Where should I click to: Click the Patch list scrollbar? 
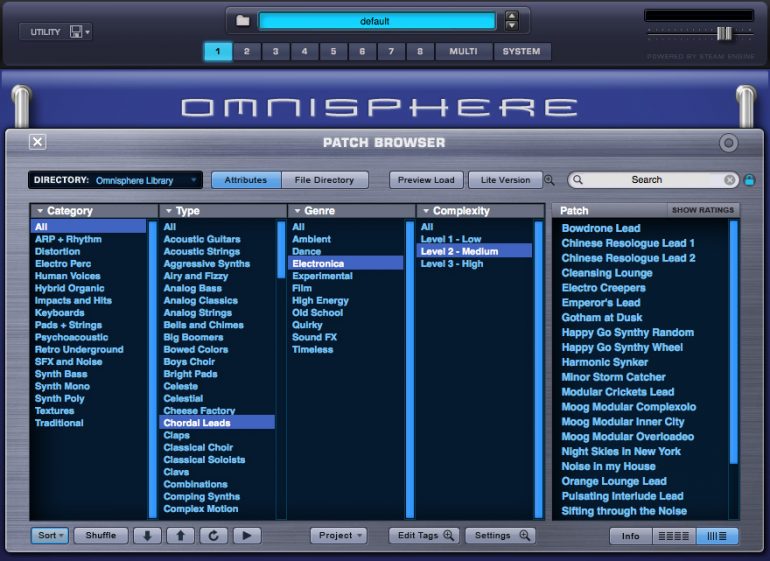tap(734, 341)
